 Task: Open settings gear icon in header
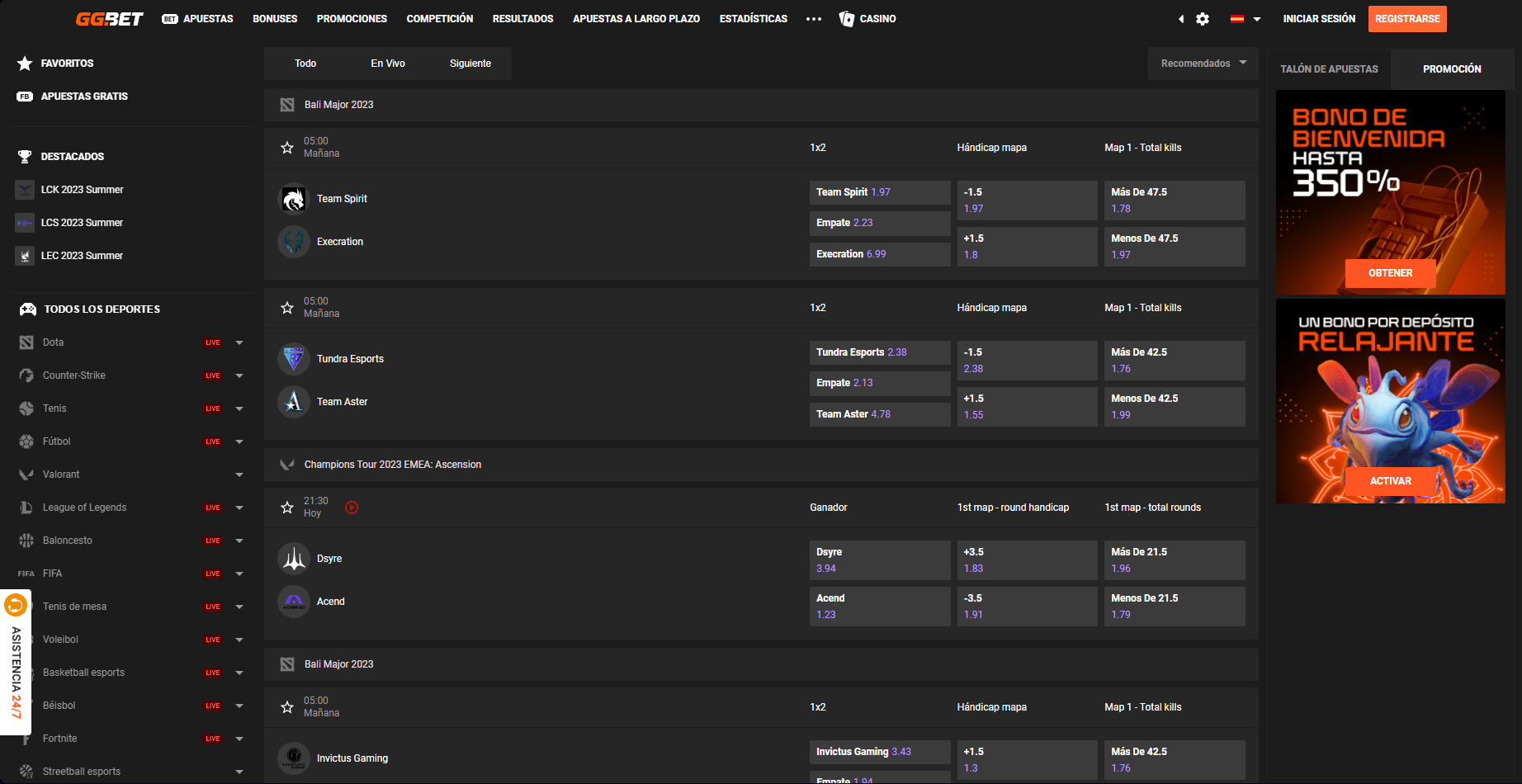tap(1203, 19)
